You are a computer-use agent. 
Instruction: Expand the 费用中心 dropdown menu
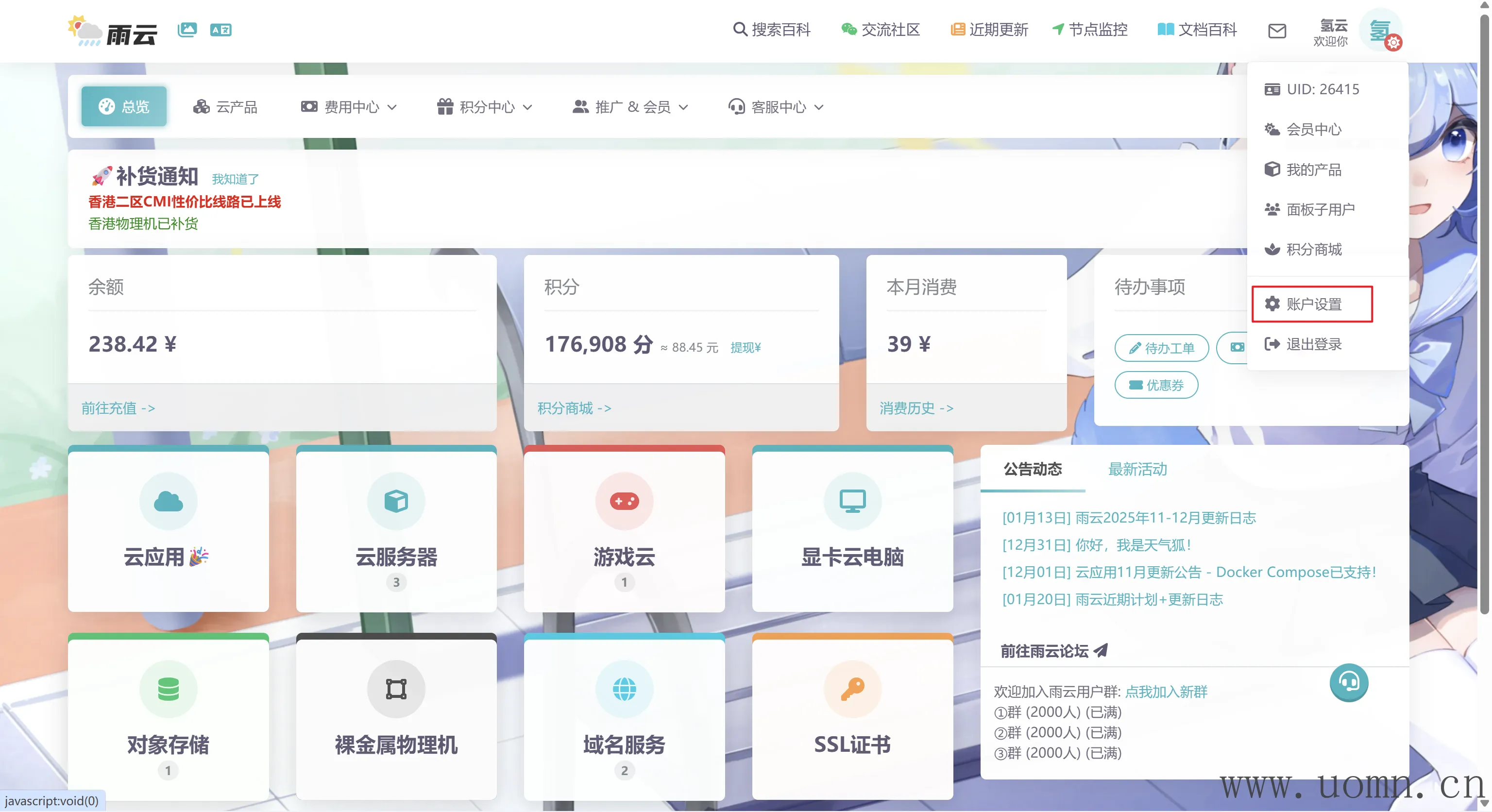coord(349,107)
